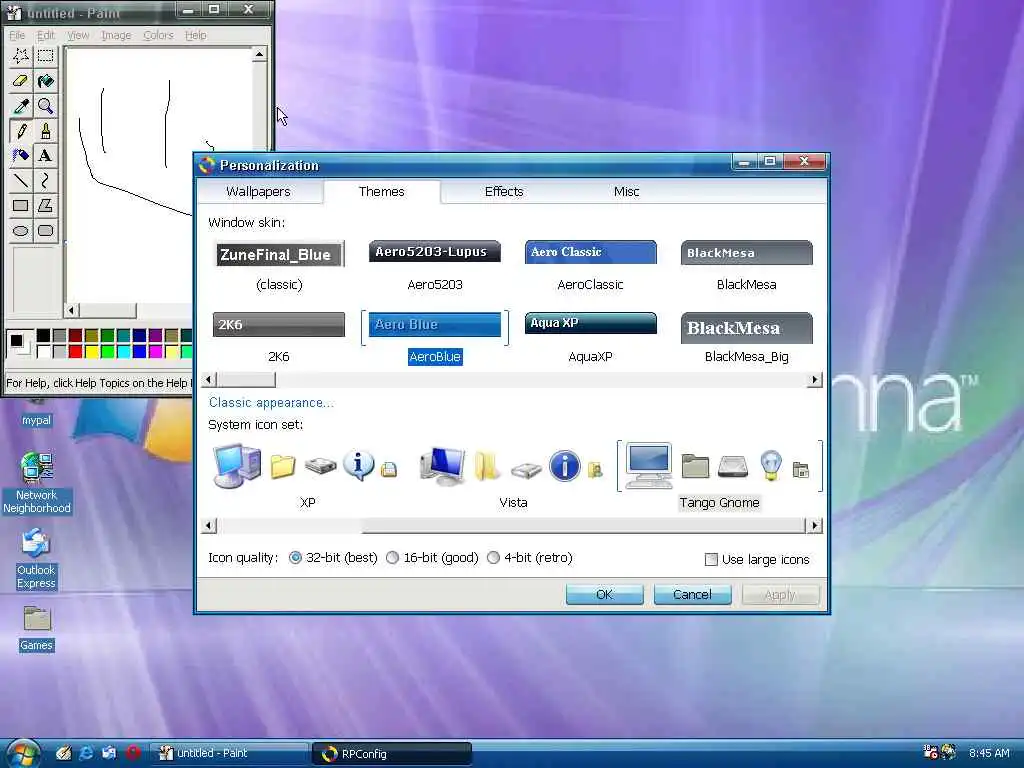The width and height of the screenshot is (1024, 768).
Task: Select the XP system icon set
Action: [x=307, y=475]
